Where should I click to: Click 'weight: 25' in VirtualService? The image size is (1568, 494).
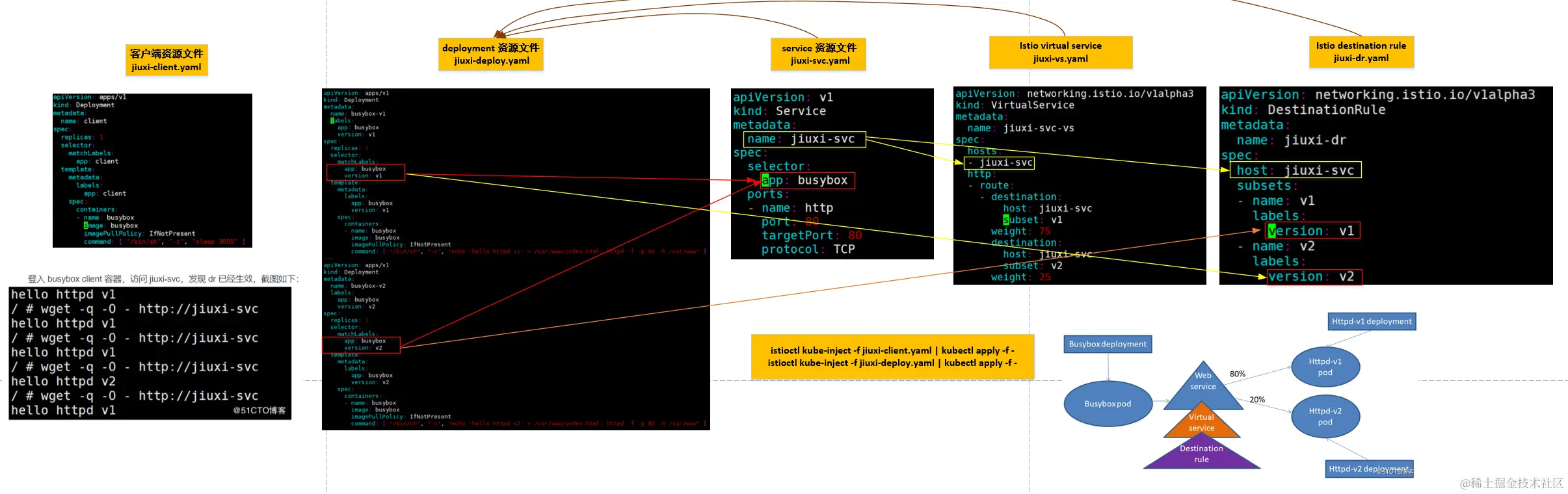tap(1021, 277)
